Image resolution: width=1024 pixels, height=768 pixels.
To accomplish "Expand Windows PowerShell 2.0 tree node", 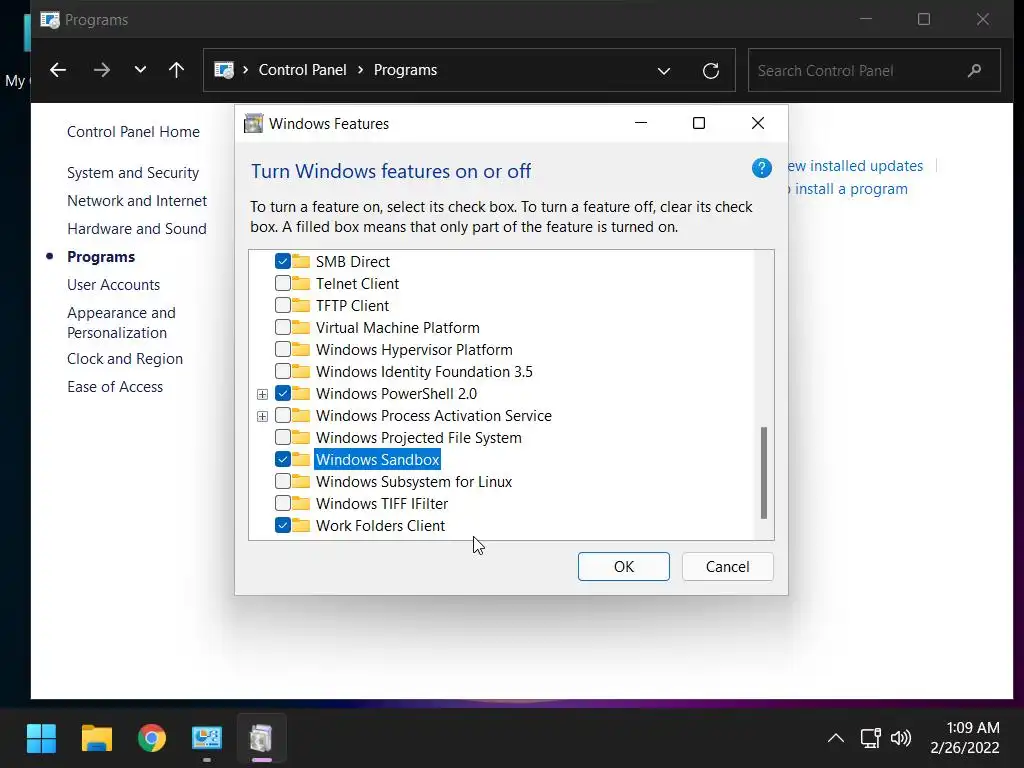I will click(x=263, y=394).
